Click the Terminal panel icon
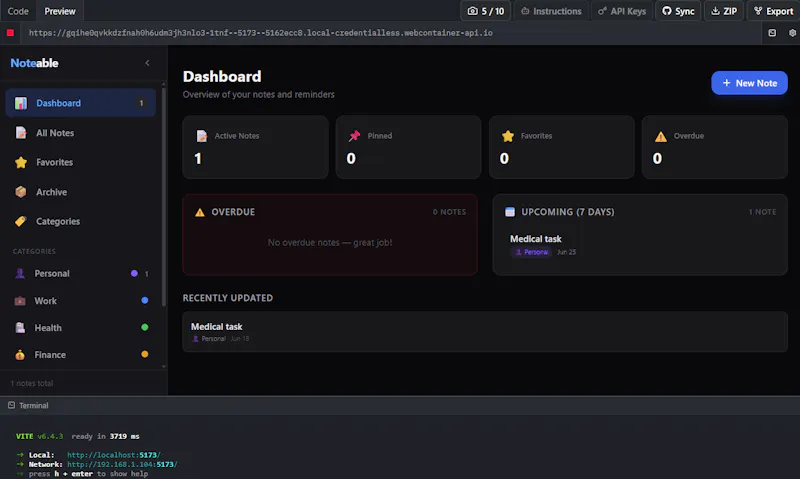800x479 pixels. pos(11,405)
